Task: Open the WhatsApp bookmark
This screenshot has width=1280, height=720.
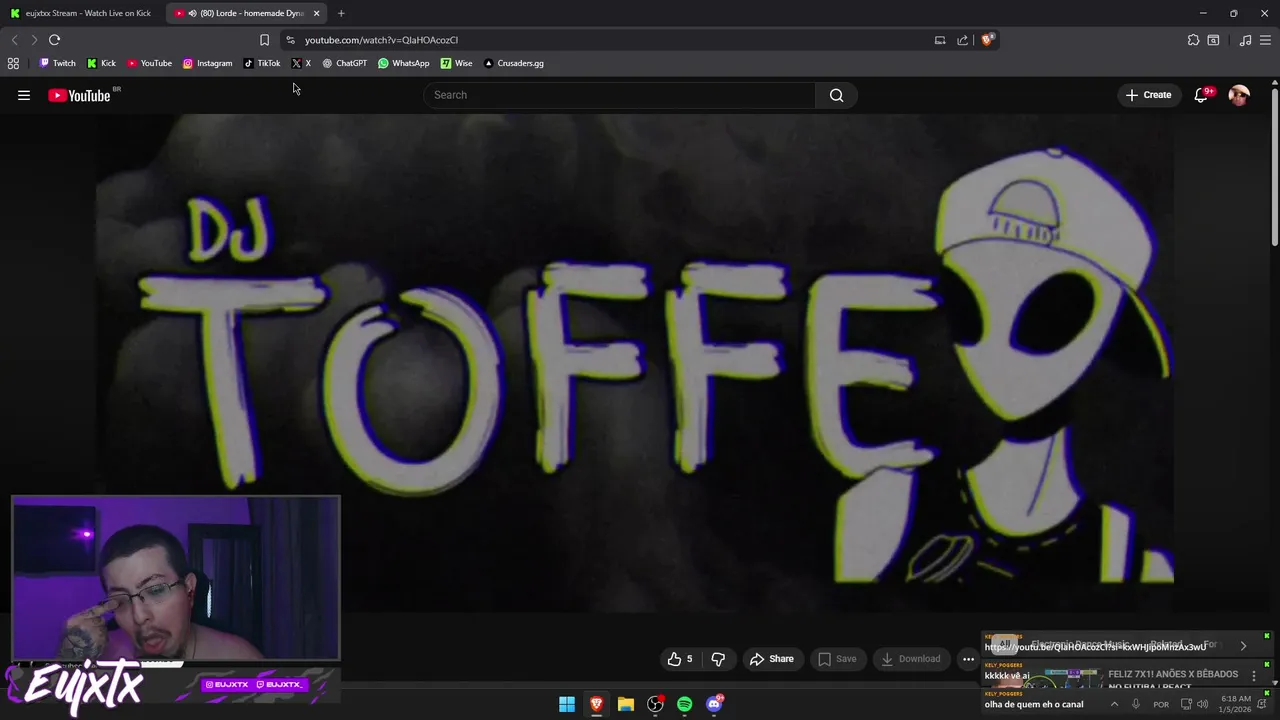Action: [403, 63]
